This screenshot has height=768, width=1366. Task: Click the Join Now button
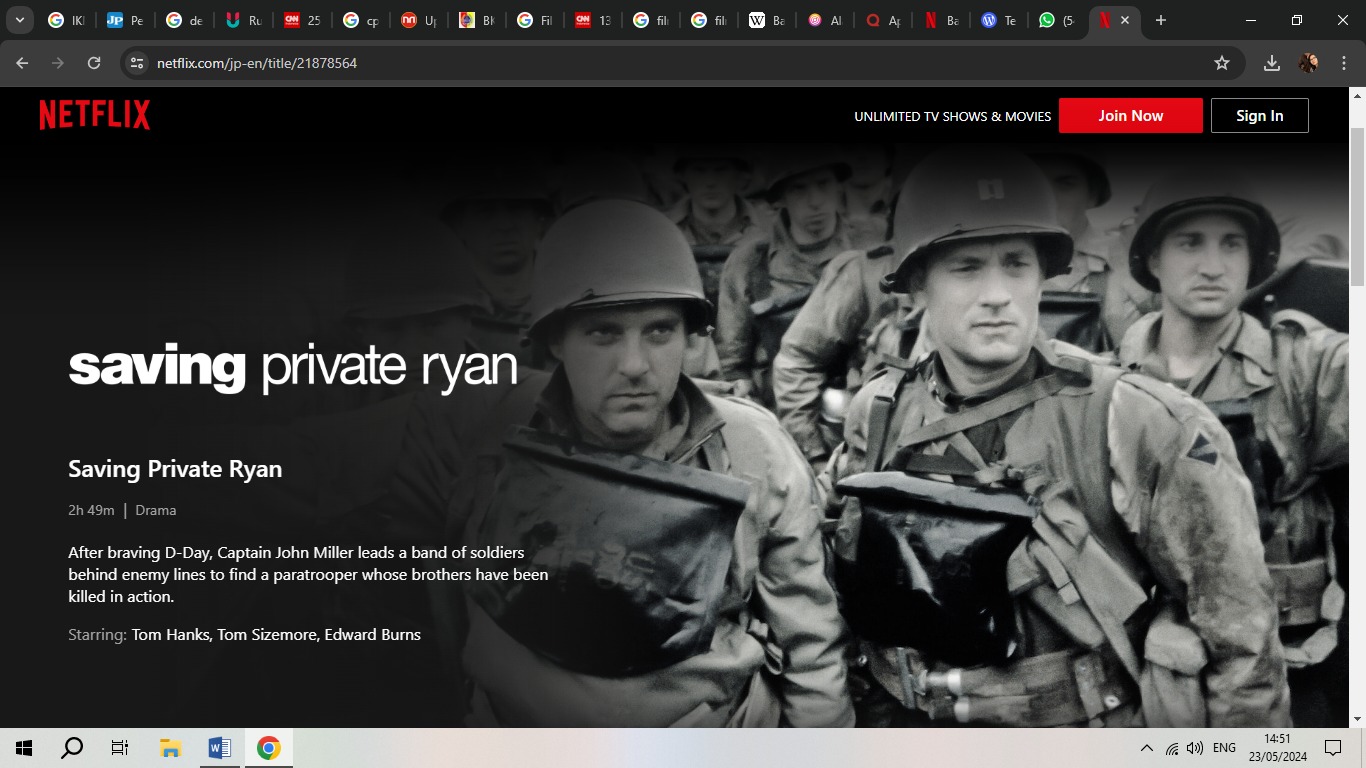(1131, 116)
